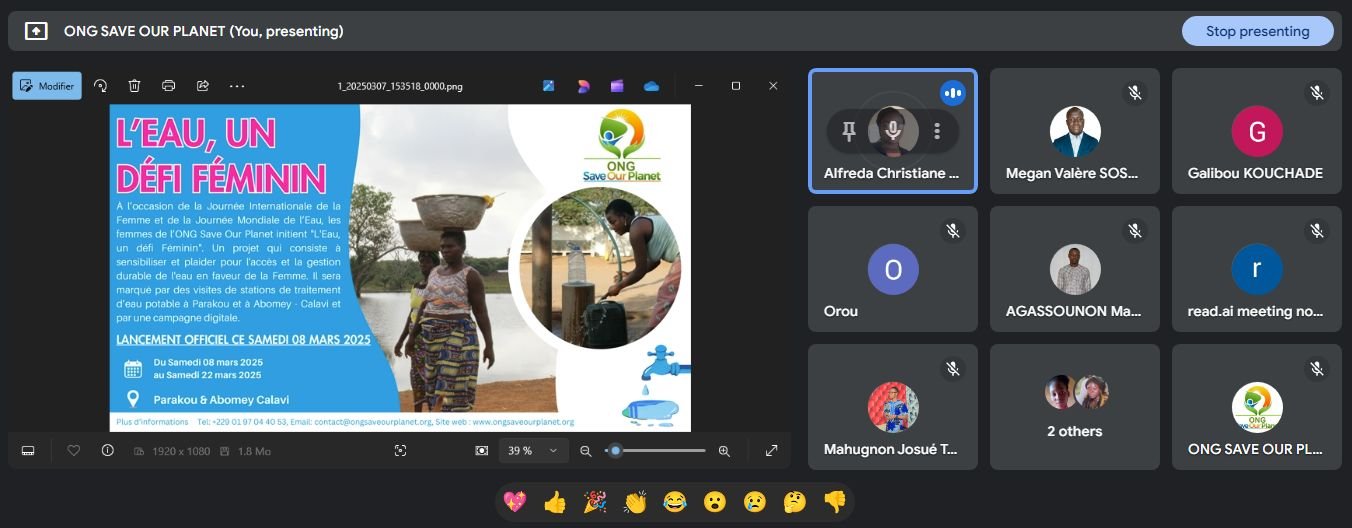The image size is (1352, 528).
Task: Maximize the Photos viewer window
Action: [736, 86]
